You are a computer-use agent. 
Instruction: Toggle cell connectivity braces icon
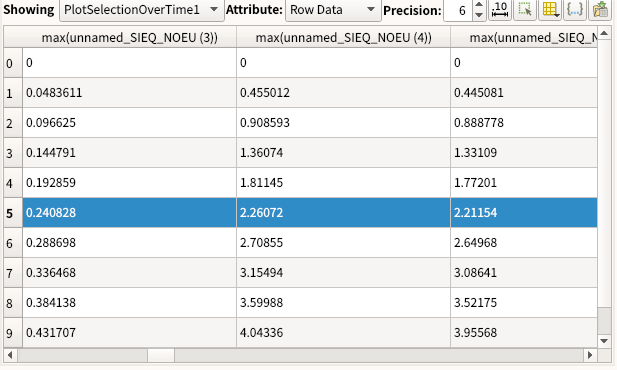pos(575,9)
